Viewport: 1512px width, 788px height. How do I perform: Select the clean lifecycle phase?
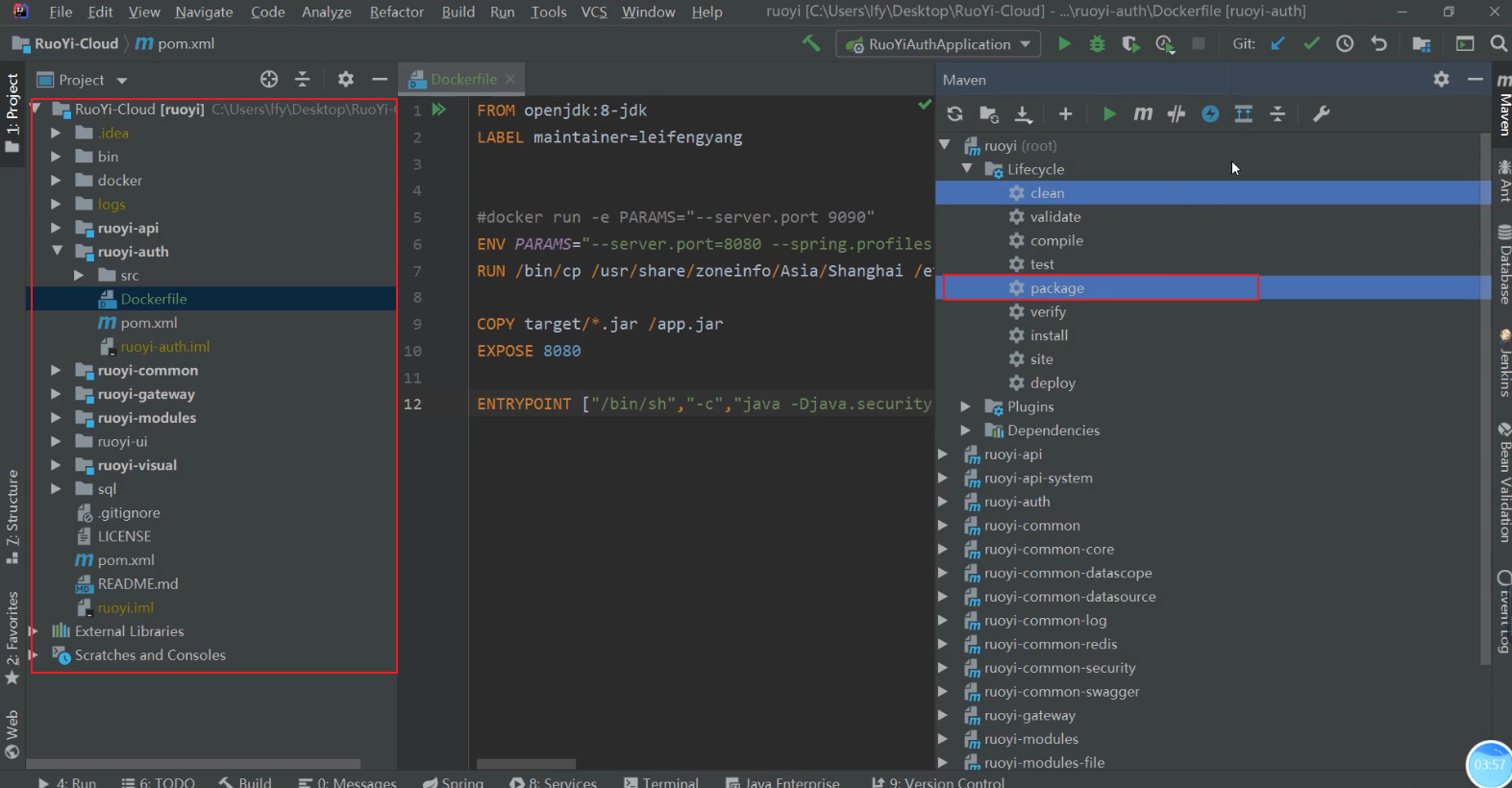coord(1047,193)
